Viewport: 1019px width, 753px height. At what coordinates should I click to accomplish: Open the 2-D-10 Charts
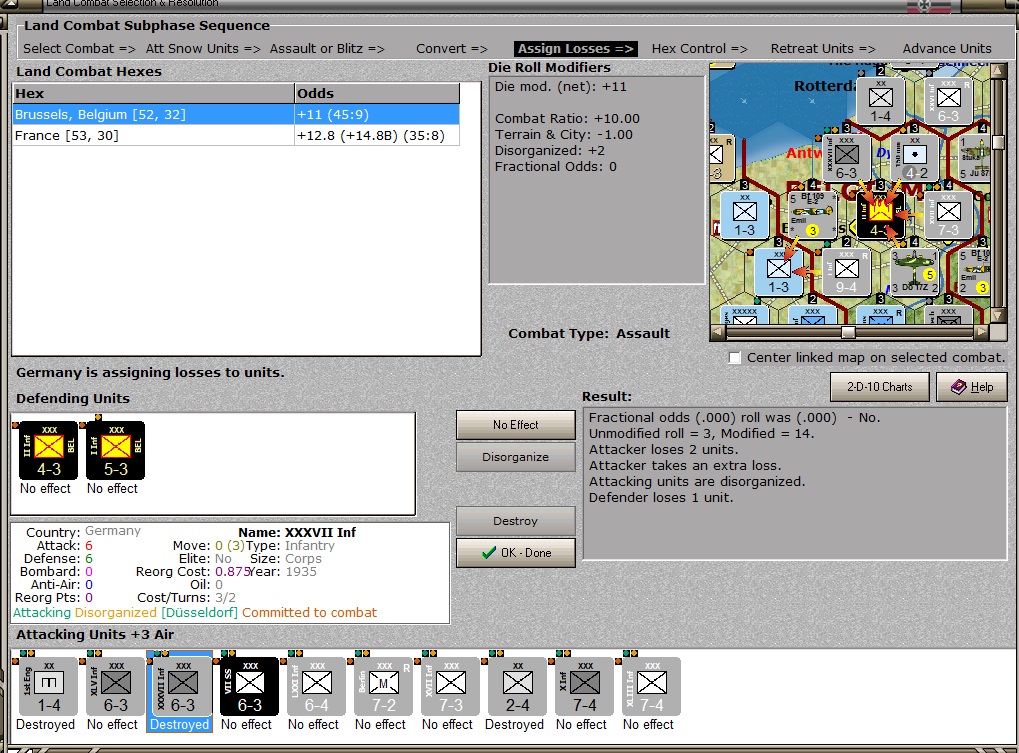879,387
